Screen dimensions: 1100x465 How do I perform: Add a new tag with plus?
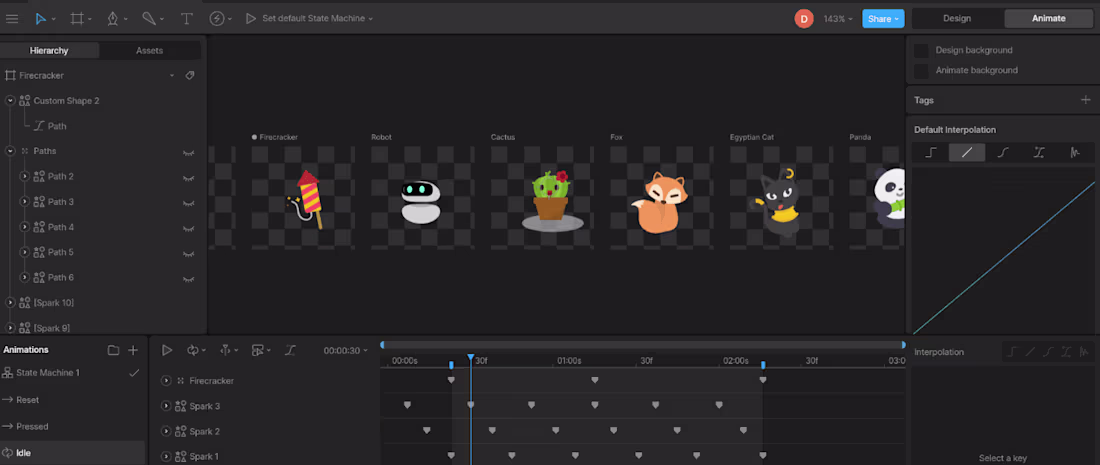1085,100
